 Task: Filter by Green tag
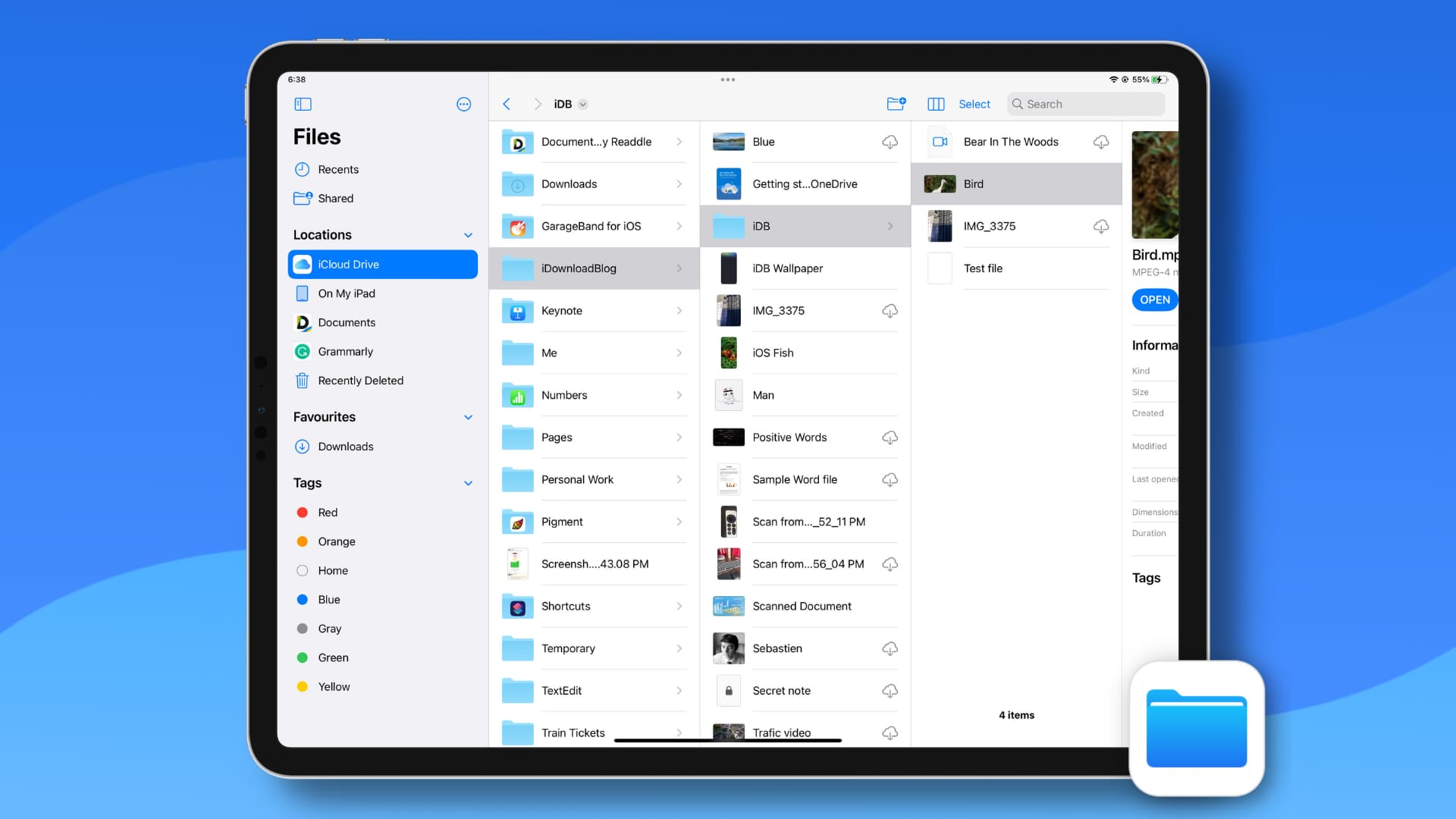point(382,657)
